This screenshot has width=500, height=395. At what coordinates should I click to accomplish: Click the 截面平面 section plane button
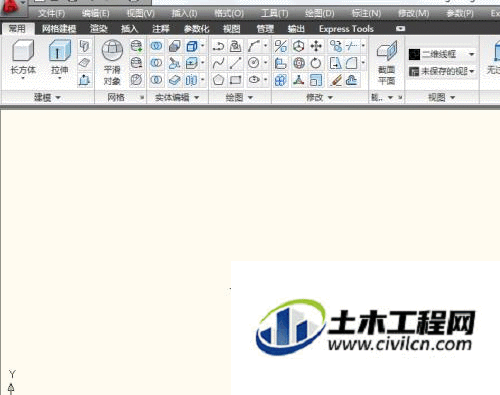click(x=387, y=62)
